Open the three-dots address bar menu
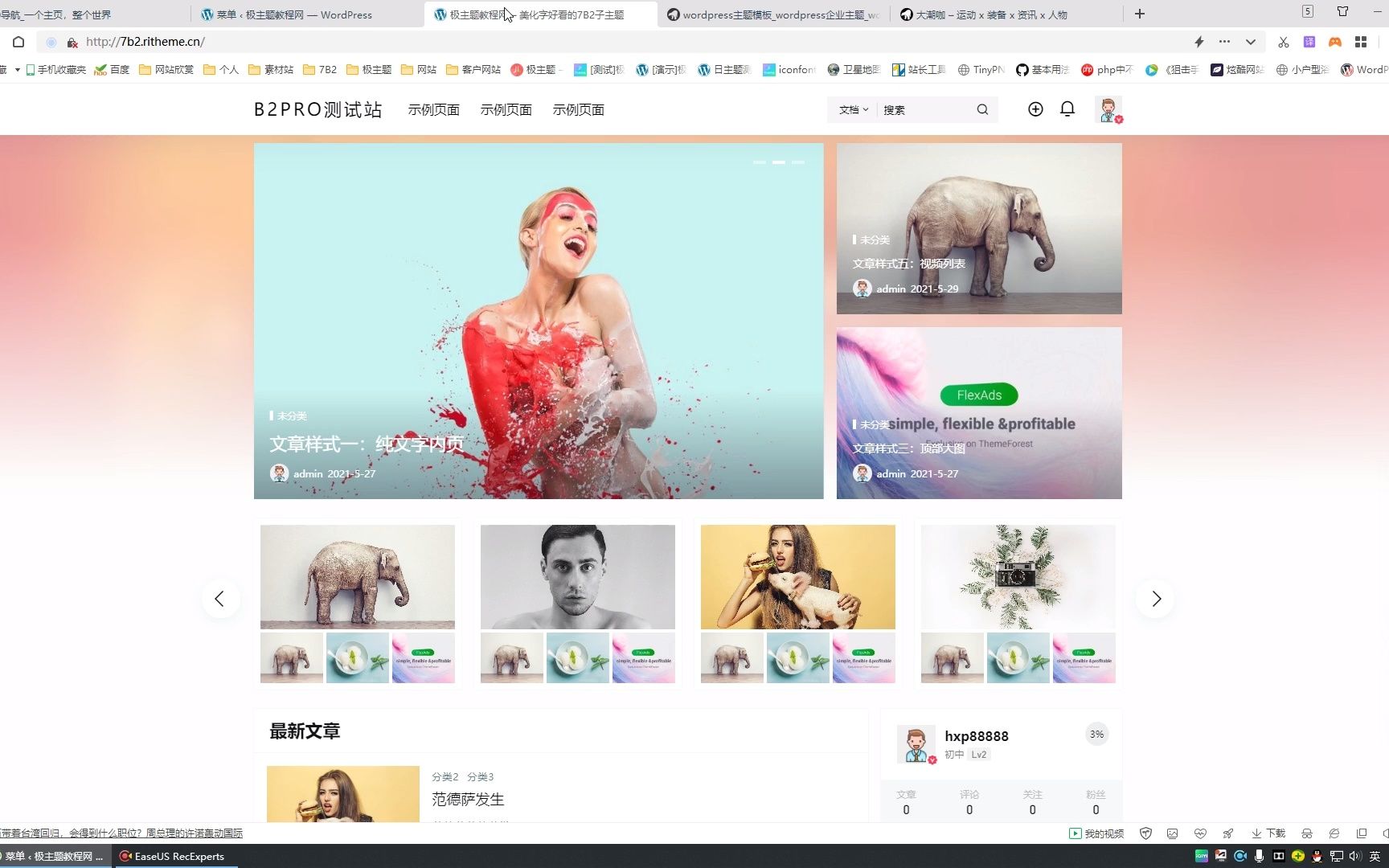1389x868 pixels. (1224, 42)
